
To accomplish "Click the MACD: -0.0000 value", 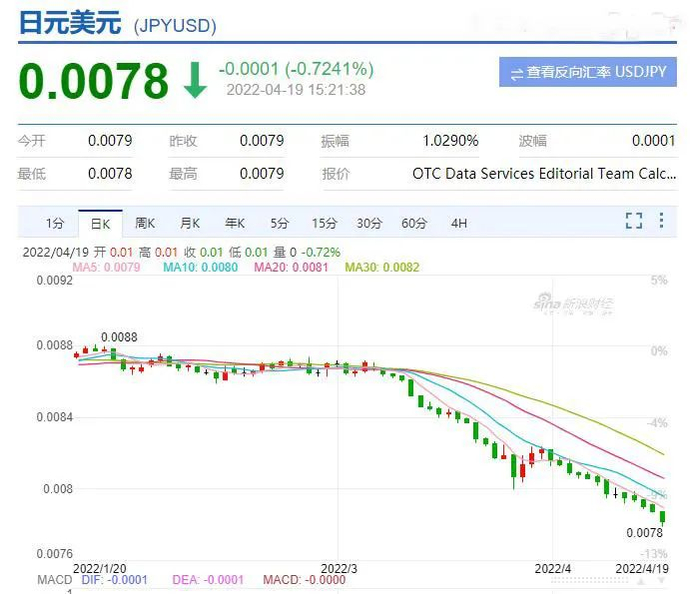I will pyautogui.click(x=304, y=580).
